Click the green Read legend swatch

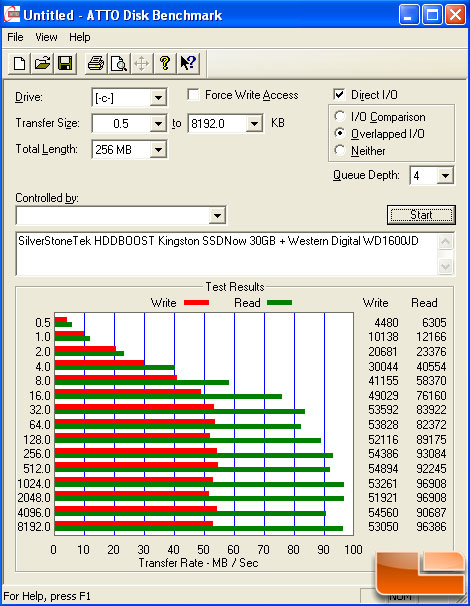[279, 303]
